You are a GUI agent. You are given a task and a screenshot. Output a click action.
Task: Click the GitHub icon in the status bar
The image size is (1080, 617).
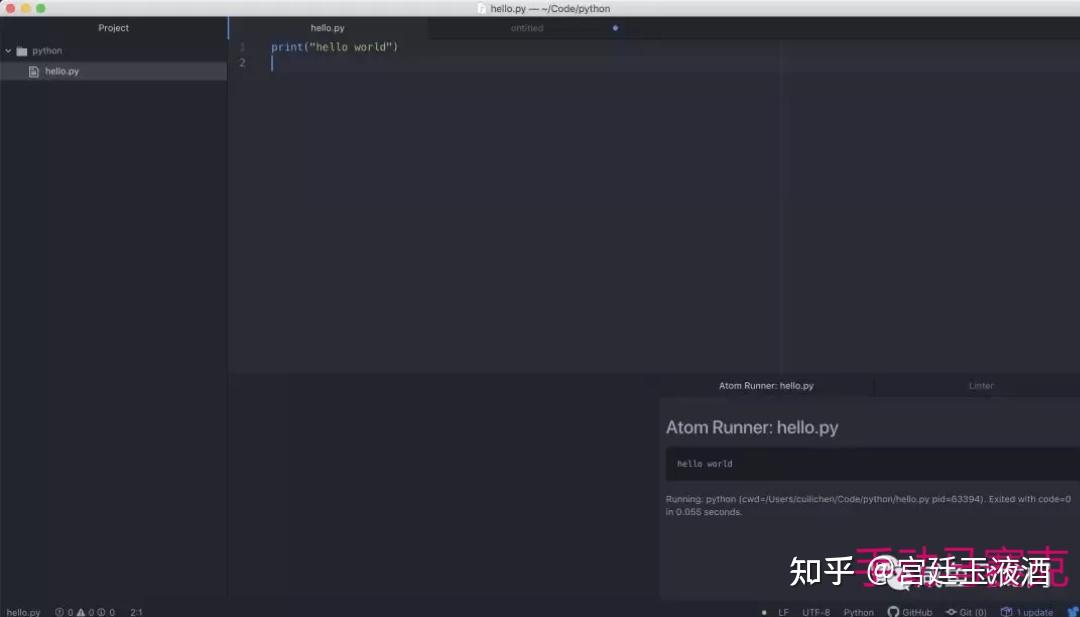(893, 611)
